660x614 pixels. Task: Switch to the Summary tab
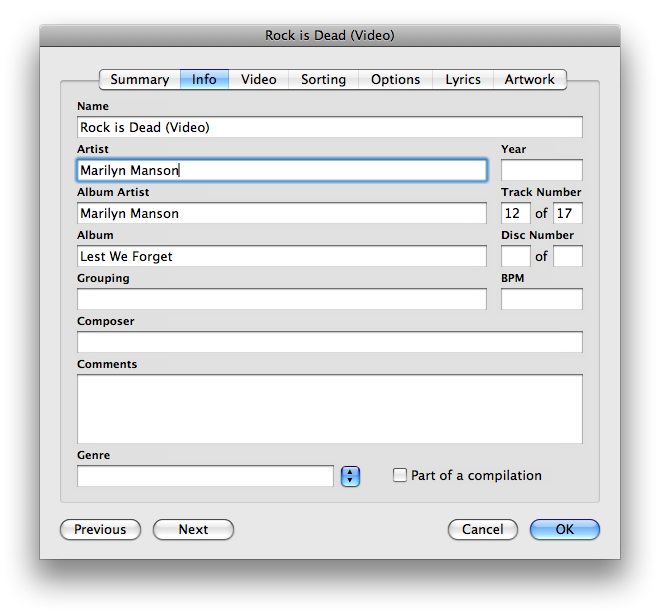pyautogui.click(x=140, y=80)
